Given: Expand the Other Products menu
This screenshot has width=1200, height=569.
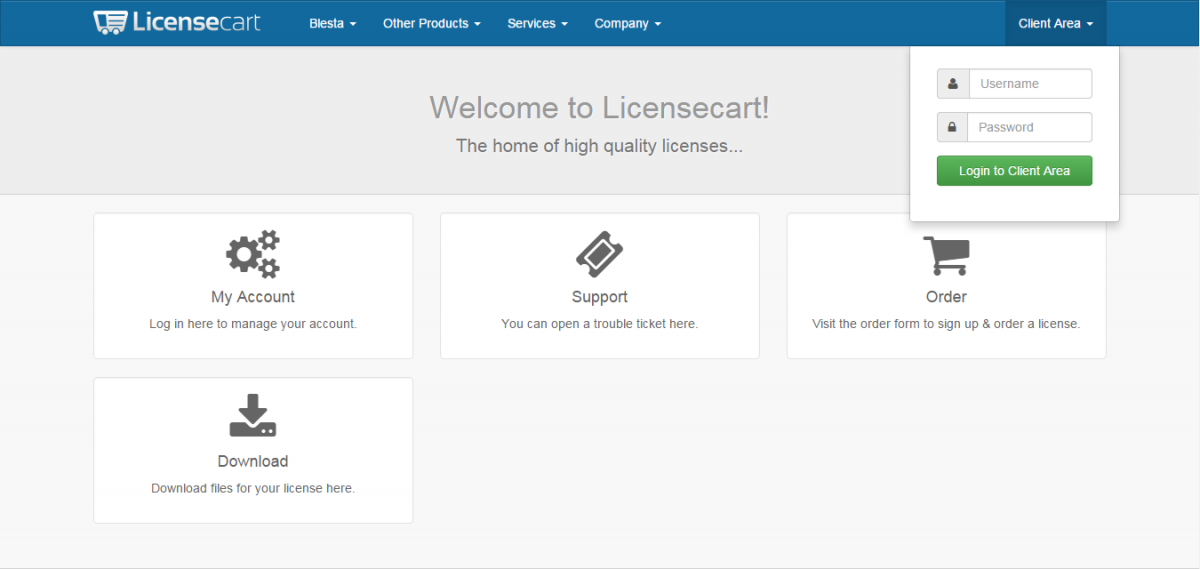Looking at the screenshot, I should point(432,23).
